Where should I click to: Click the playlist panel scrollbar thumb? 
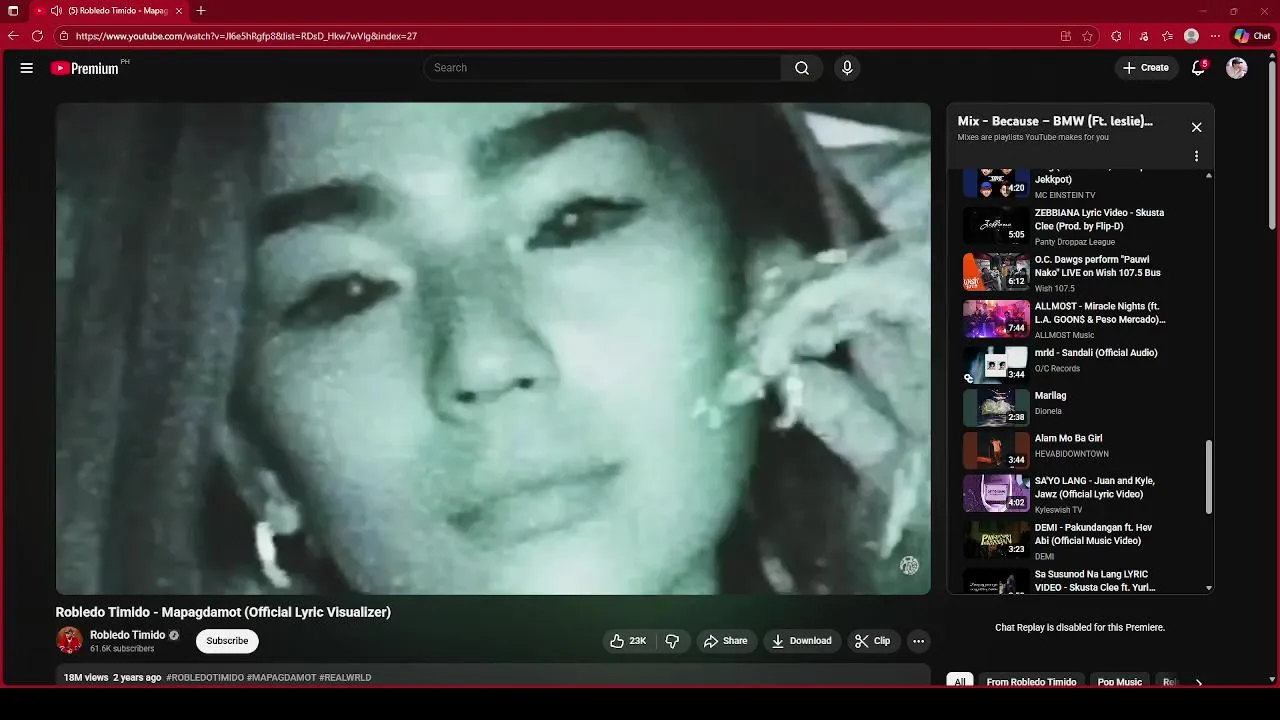[x=1209, y=476]
